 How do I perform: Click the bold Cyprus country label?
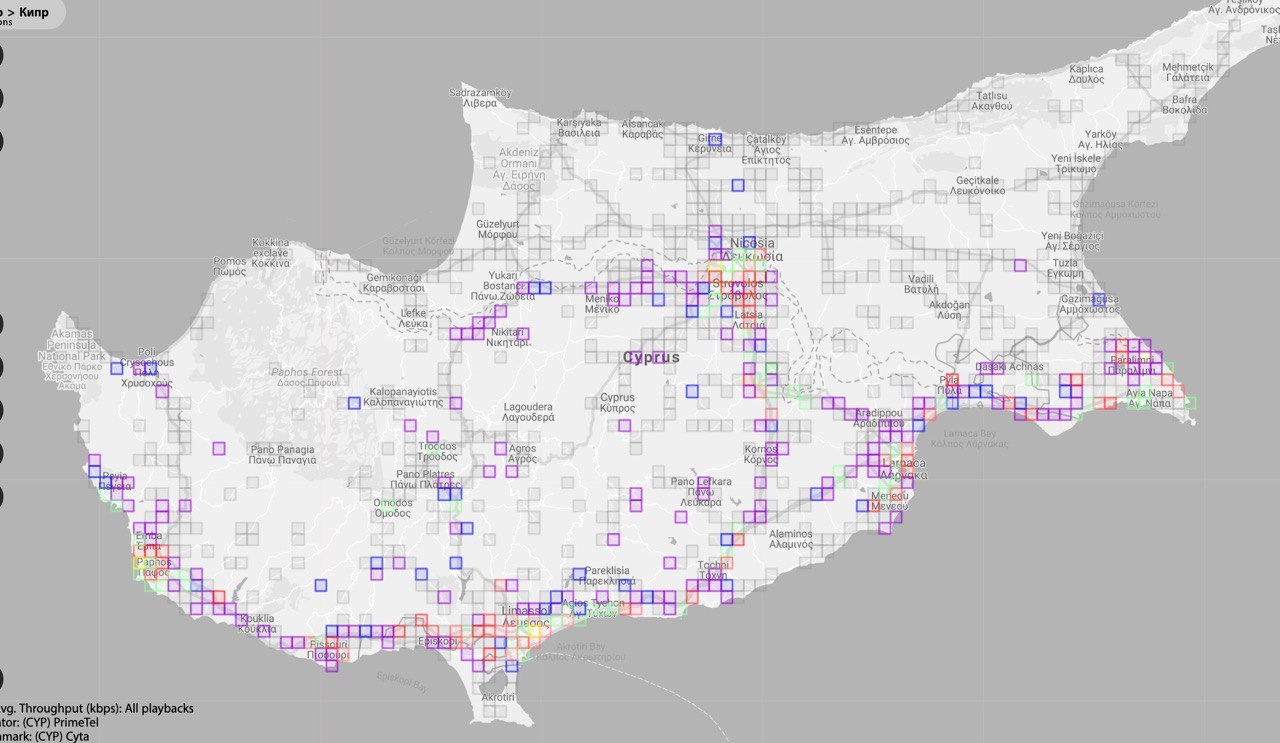click(x=651, y=357)
